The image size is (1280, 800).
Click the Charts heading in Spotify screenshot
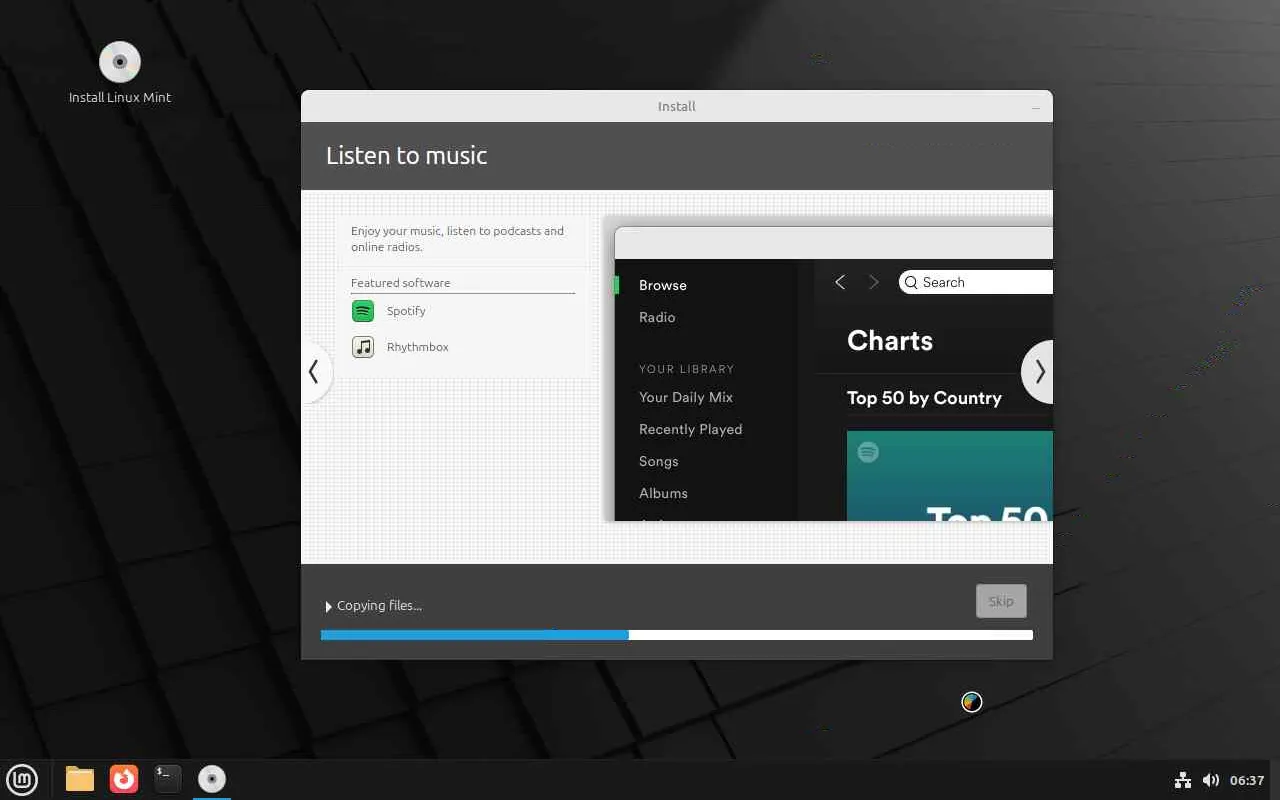coord(890,341)
